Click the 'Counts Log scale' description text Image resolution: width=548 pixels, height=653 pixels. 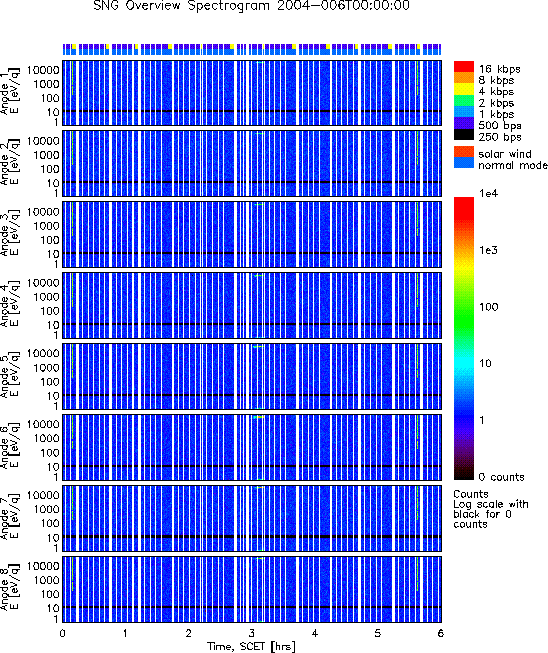point(491,509)
